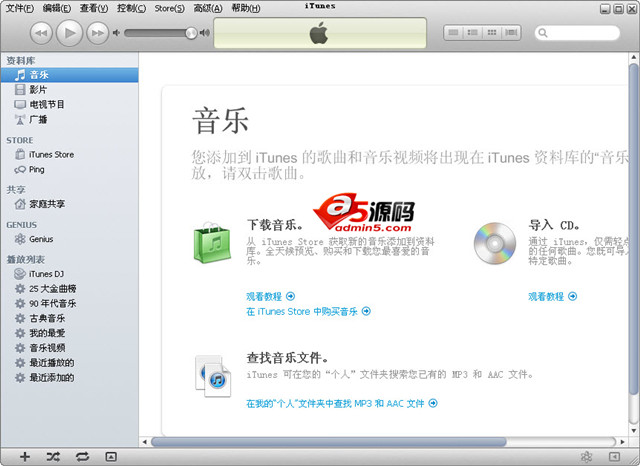Select the 我的最爱 smart playlist
This screenshot has height=466, width=640.
(x=69, y=333)
